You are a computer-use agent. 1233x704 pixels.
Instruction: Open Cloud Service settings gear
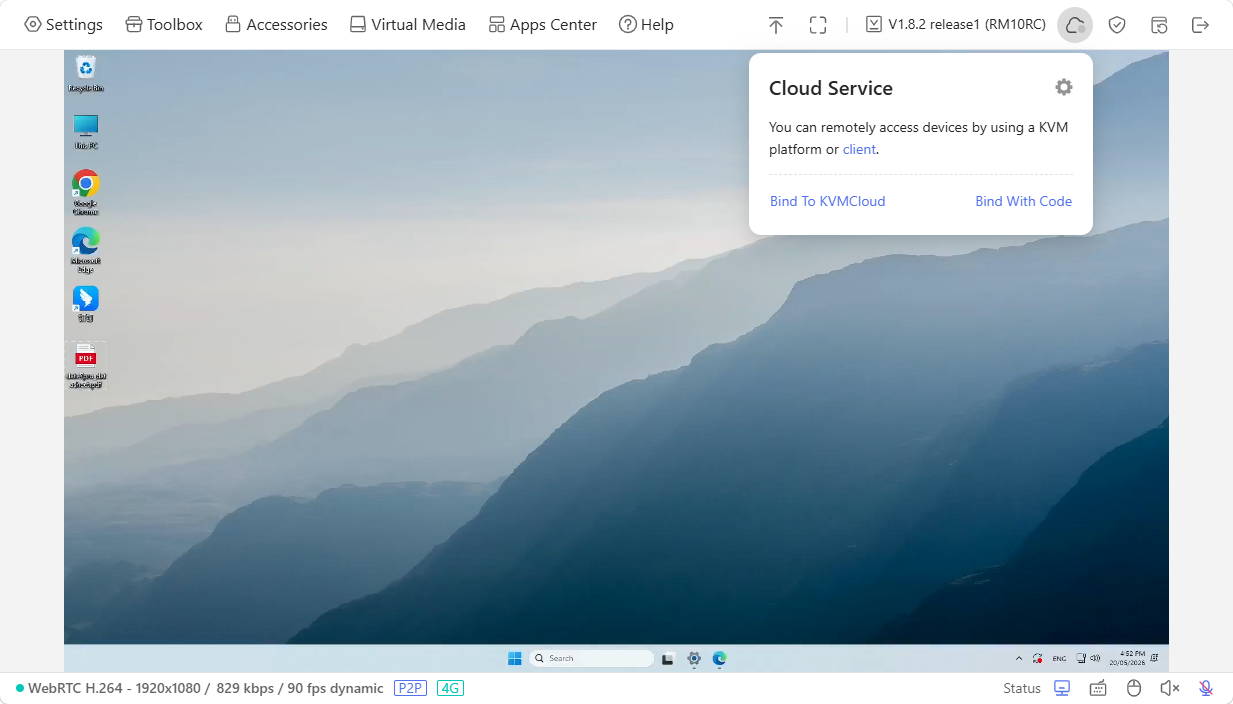pos(1064,87)
